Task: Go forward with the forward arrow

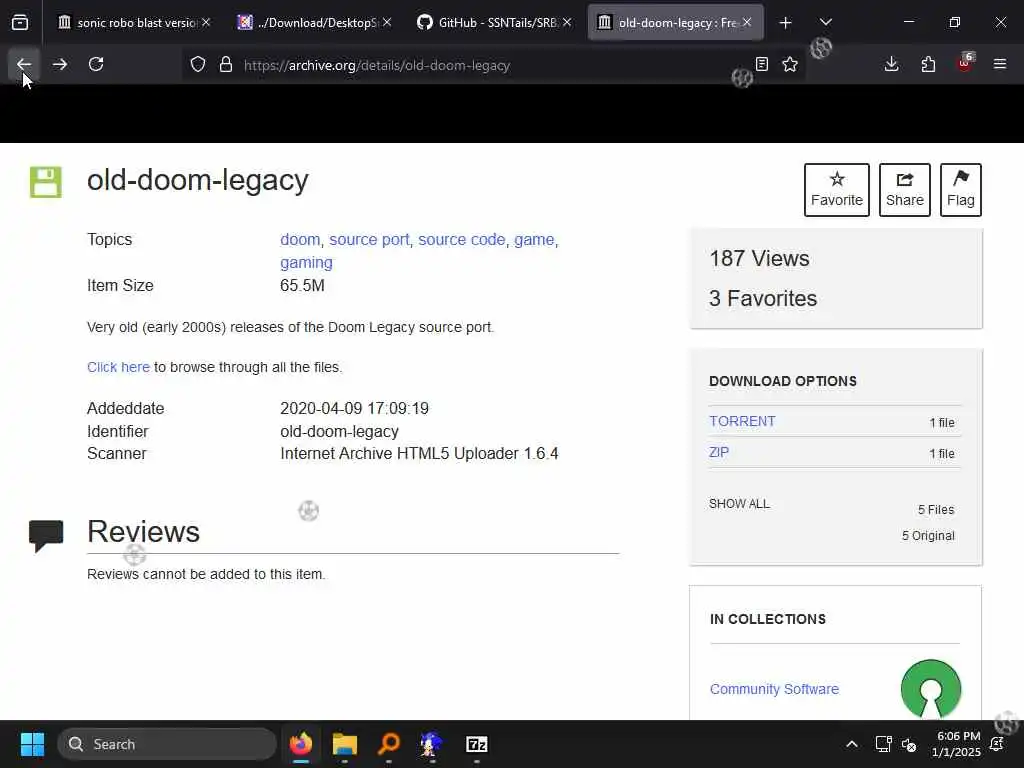Action: pyautogui.click(x=59, y=65)
